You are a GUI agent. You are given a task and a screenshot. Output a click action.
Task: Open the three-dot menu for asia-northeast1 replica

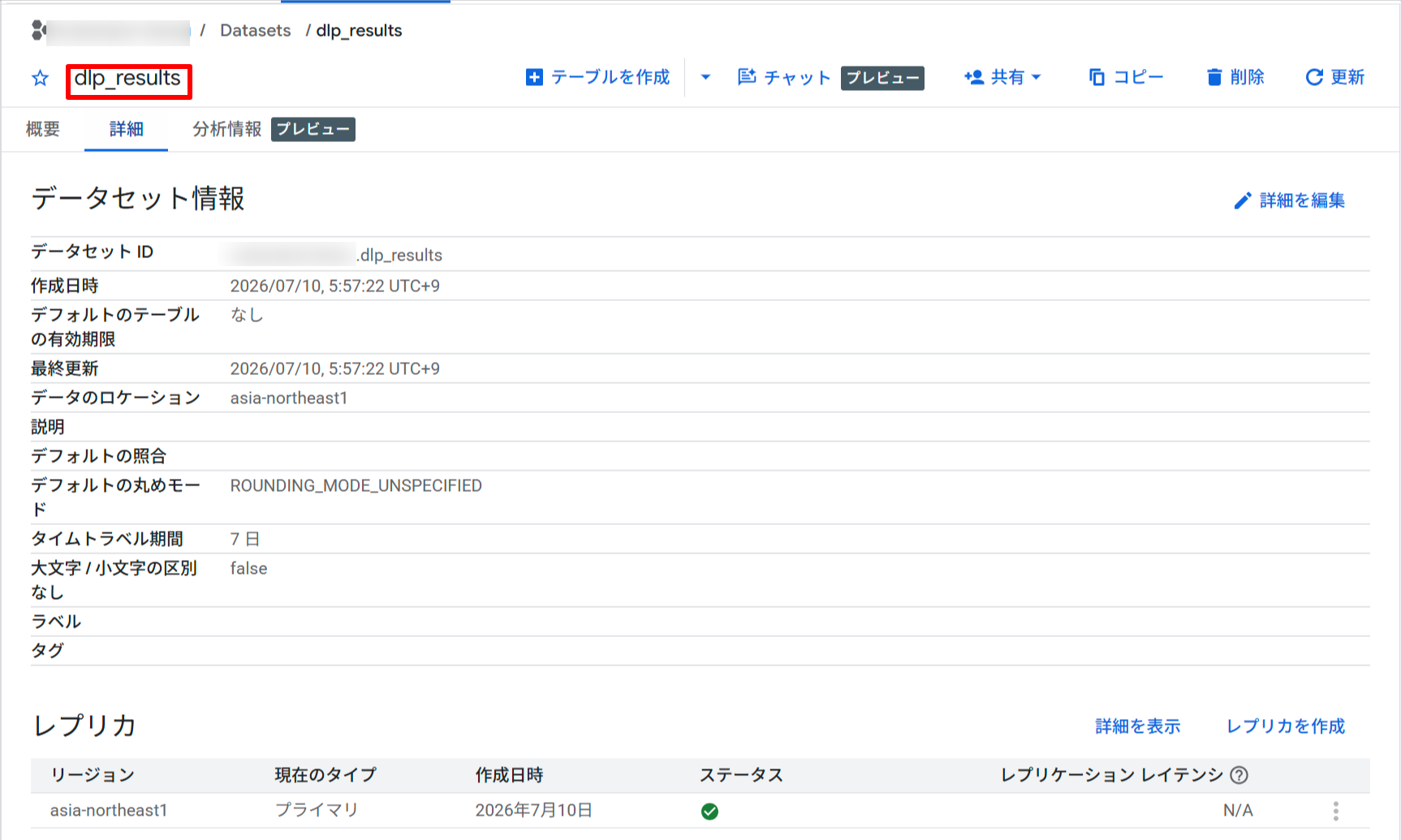pos(1335,811)
